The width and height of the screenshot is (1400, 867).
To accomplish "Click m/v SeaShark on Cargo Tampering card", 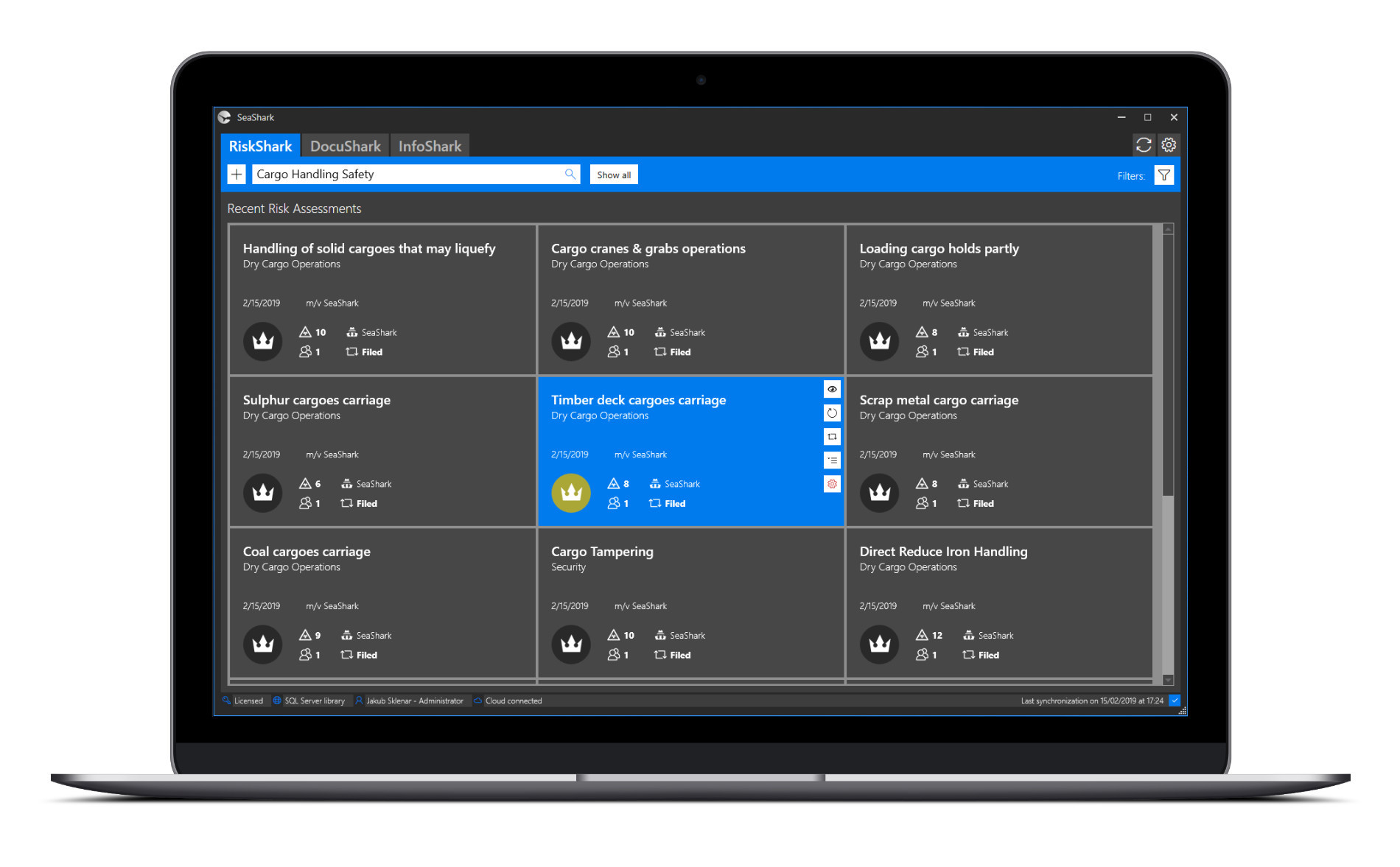I will 641,606.
